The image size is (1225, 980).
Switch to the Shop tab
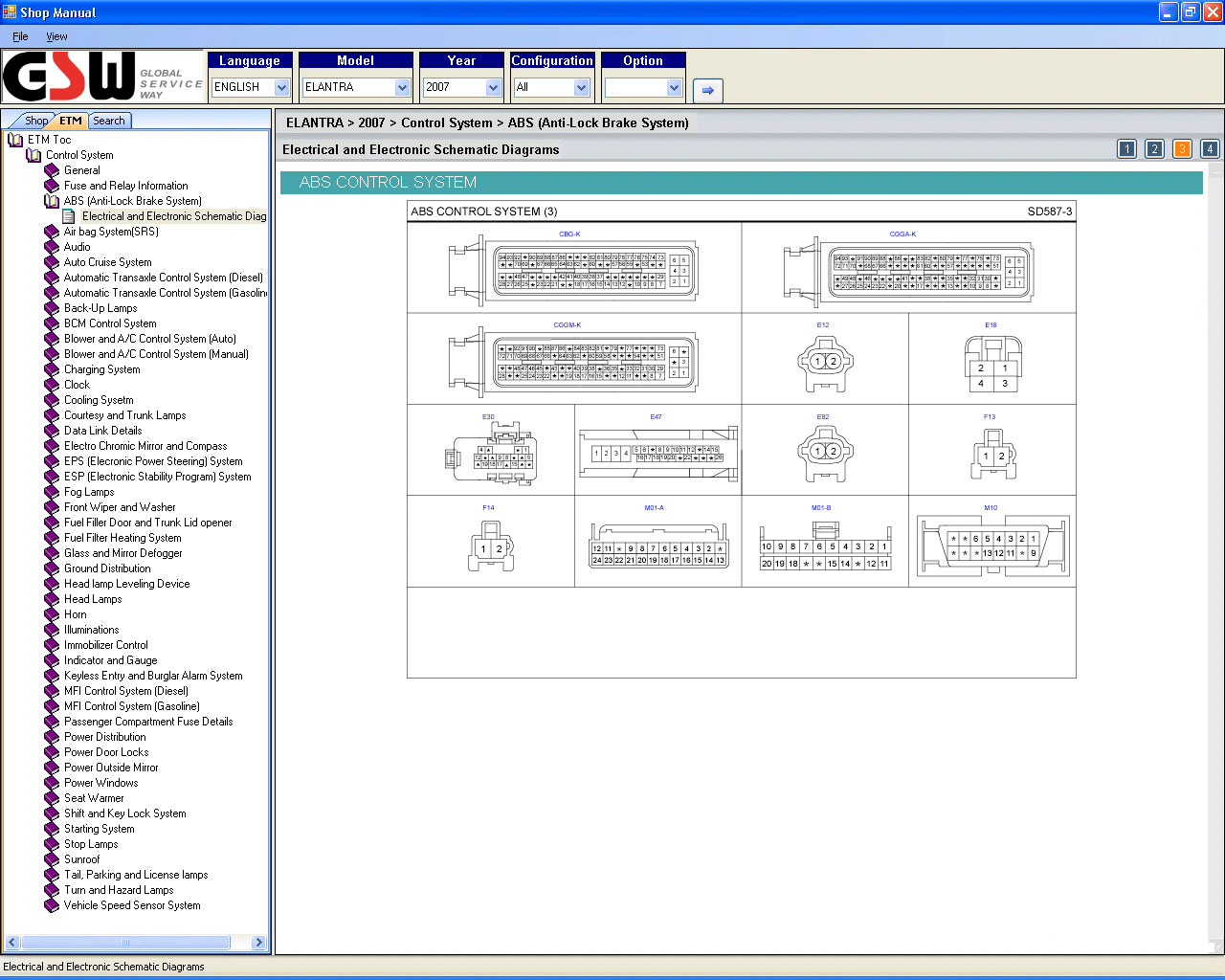click(36, 121)
